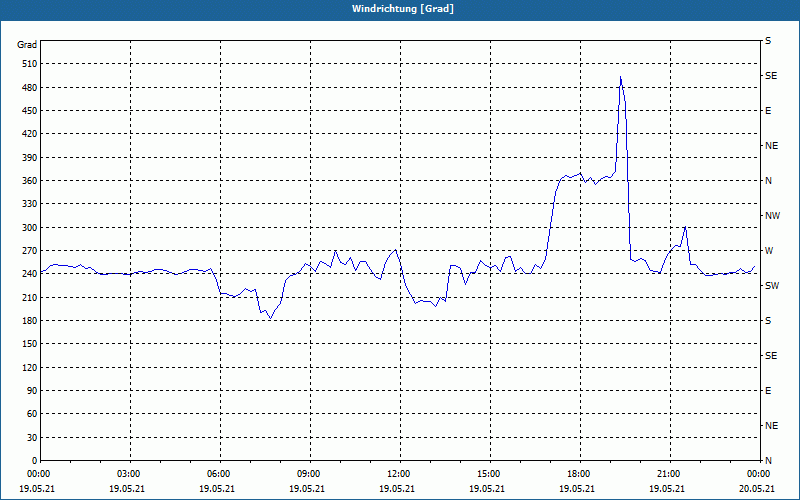Click the 60 y-axis tick label
Screen dimensions: 800x500
click(x=32, y=414)
